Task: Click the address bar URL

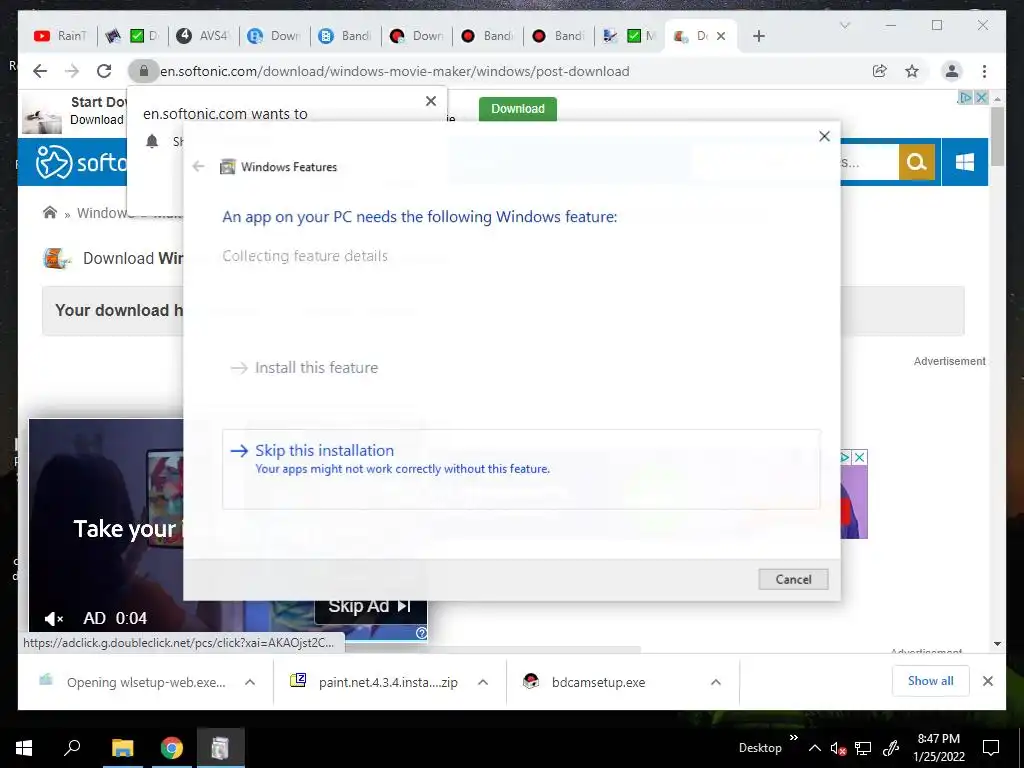Action: [x=395, y=71]
